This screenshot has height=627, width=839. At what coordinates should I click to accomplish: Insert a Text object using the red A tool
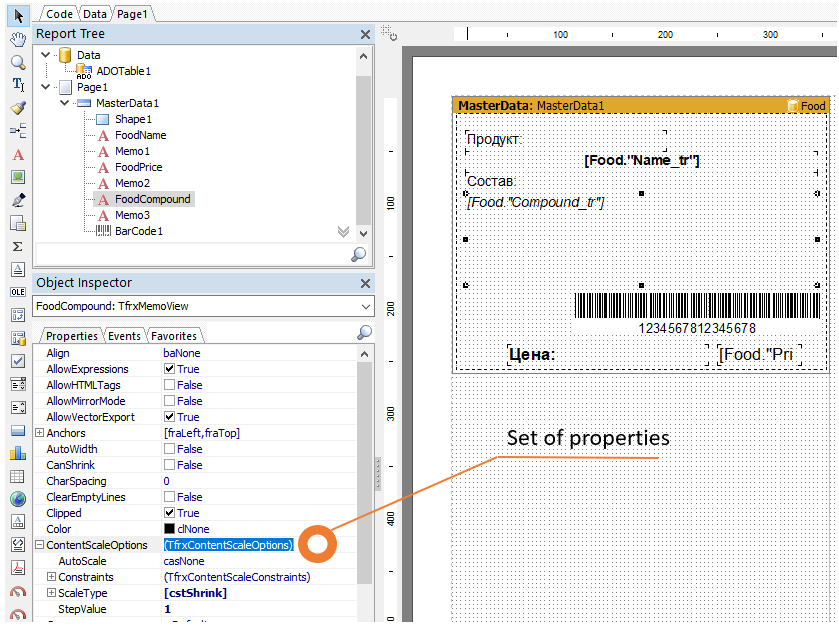point(18,155)
